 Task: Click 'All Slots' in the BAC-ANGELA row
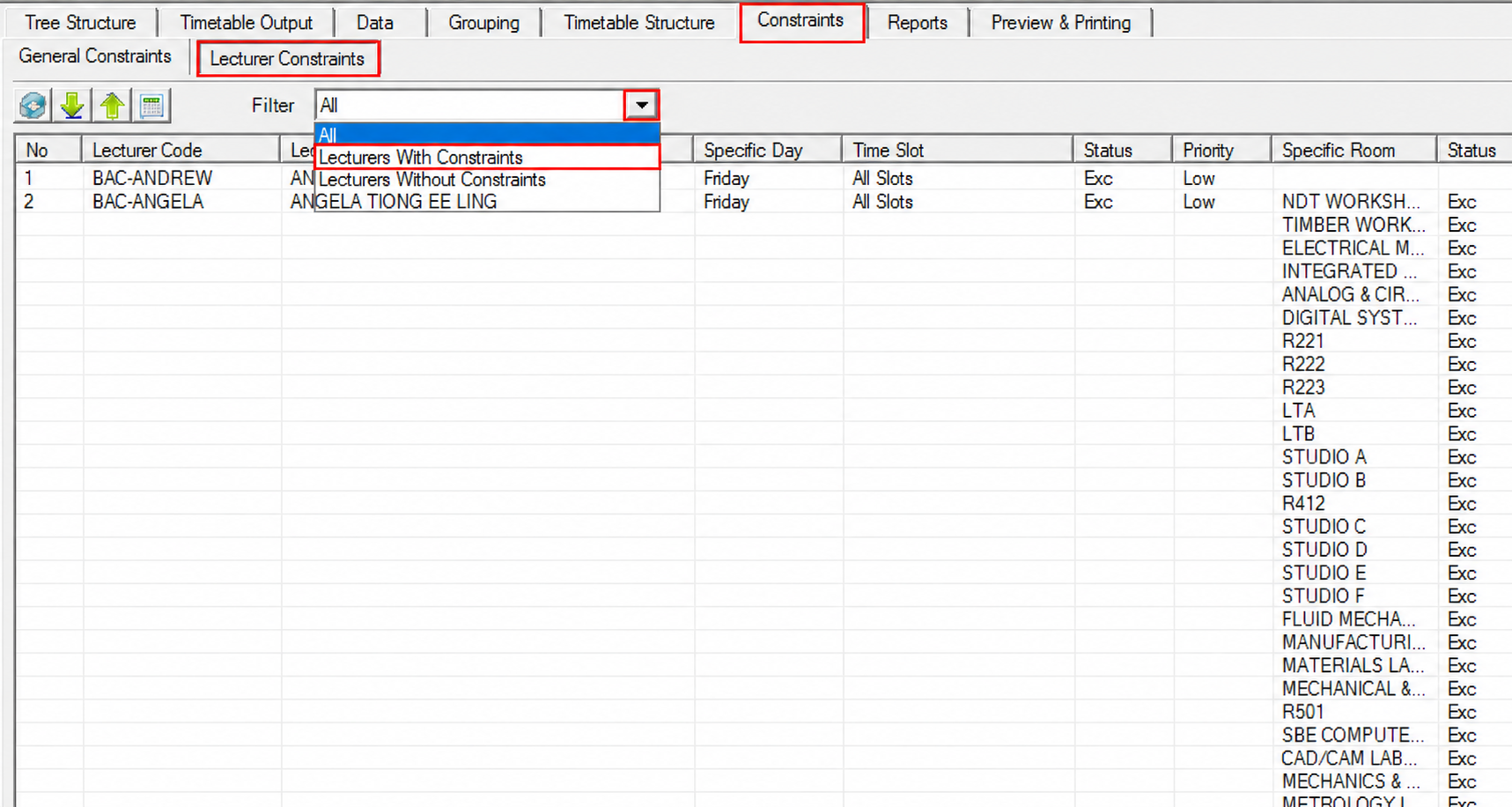(882, 202)
